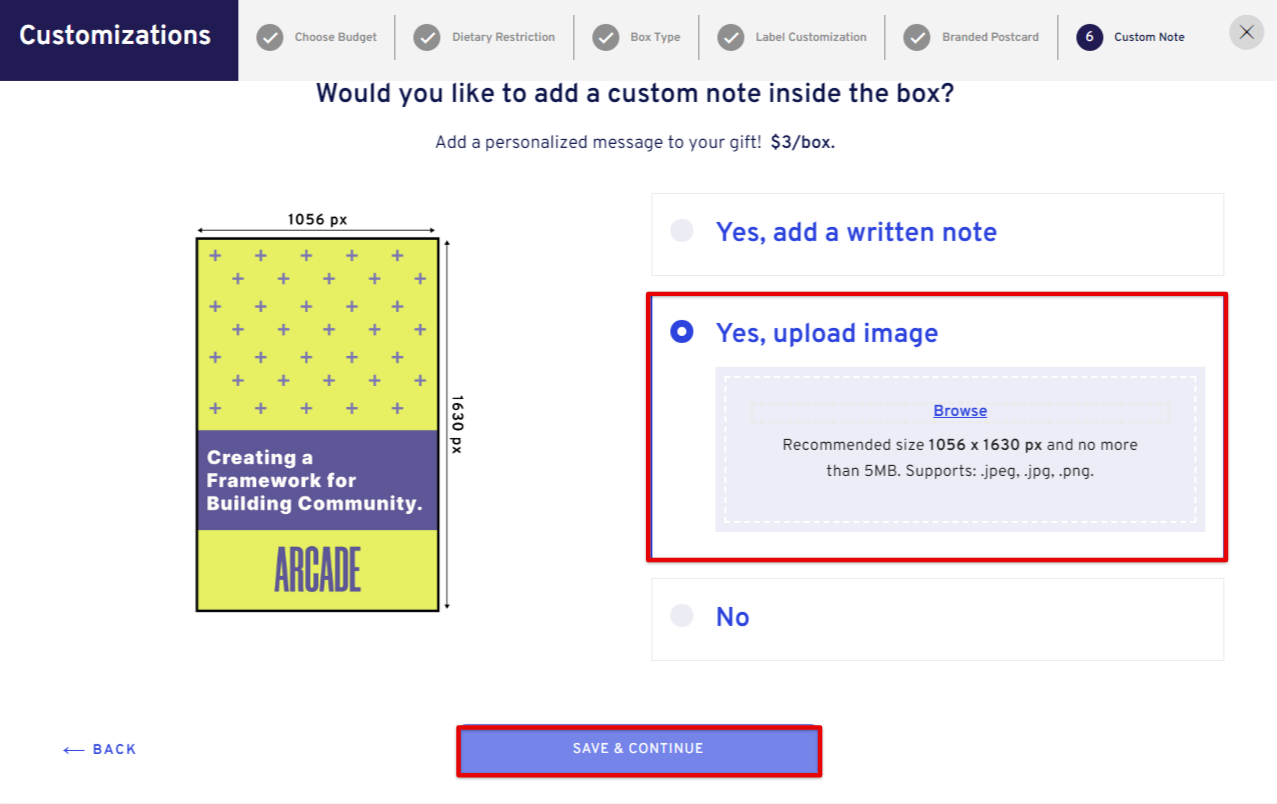Click the Box Type checkmark icon
This screenshot has width=1277, height=804.
point(606,37)
